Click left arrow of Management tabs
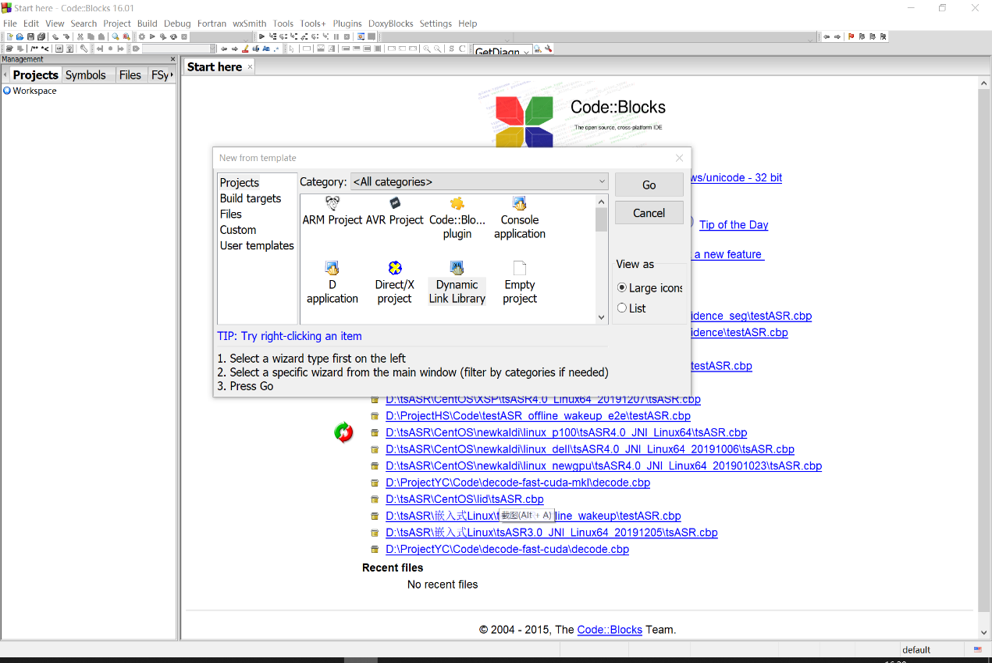Screen dimensions: 992x663 click(5, 75)
